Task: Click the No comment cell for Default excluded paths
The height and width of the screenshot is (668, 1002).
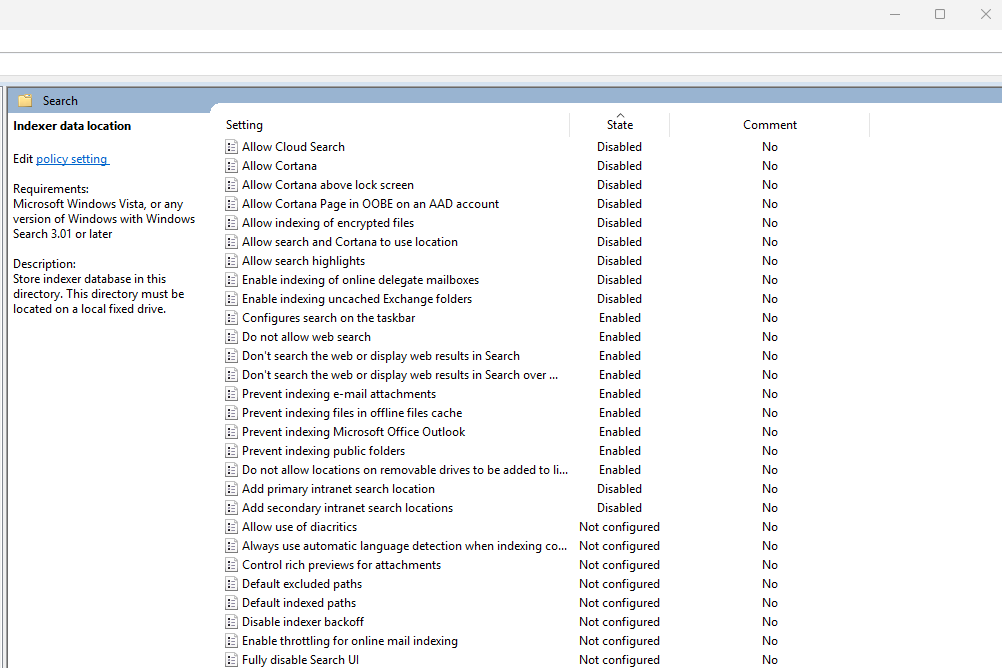Action: coord(769,584)
